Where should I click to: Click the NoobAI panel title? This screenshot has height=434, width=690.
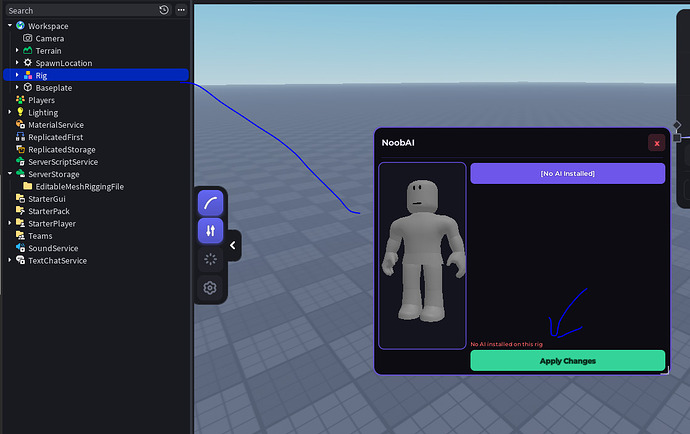click(x=398, y=143)
